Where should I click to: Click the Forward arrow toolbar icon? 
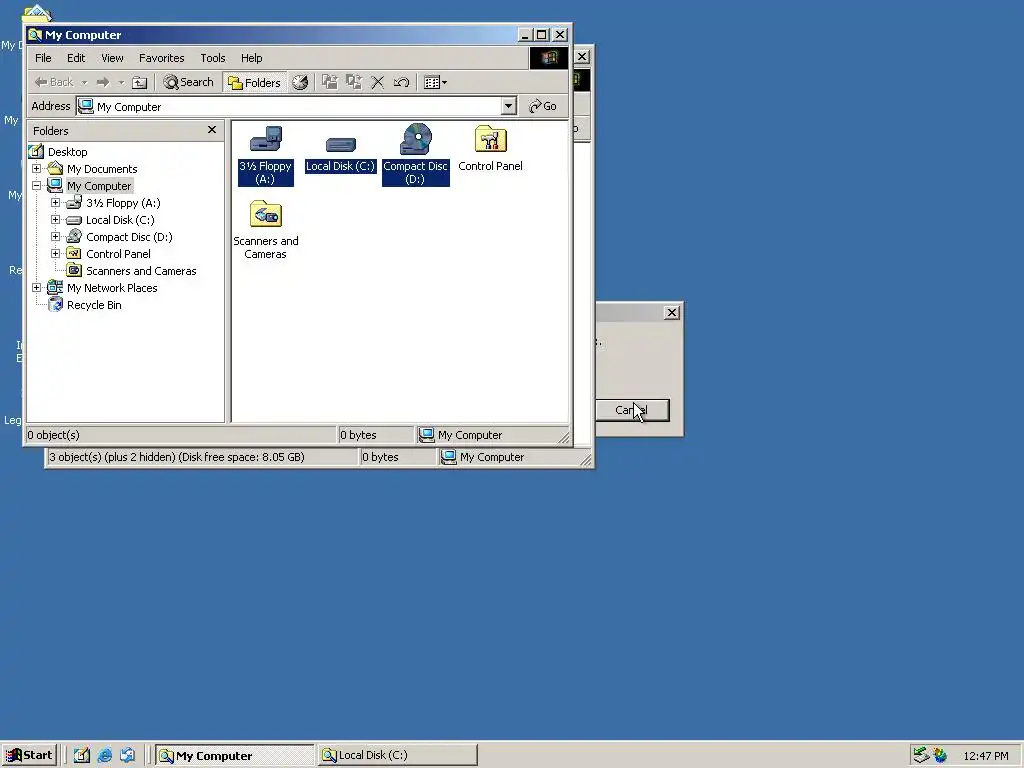103,82
